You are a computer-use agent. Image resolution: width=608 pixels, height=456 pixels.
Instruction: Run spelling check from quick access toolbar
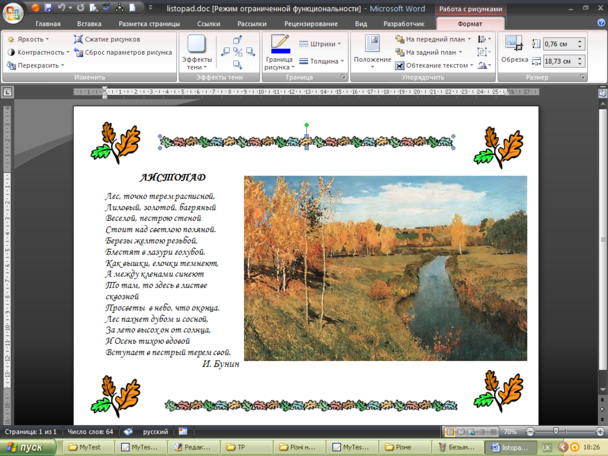point(106,7)
